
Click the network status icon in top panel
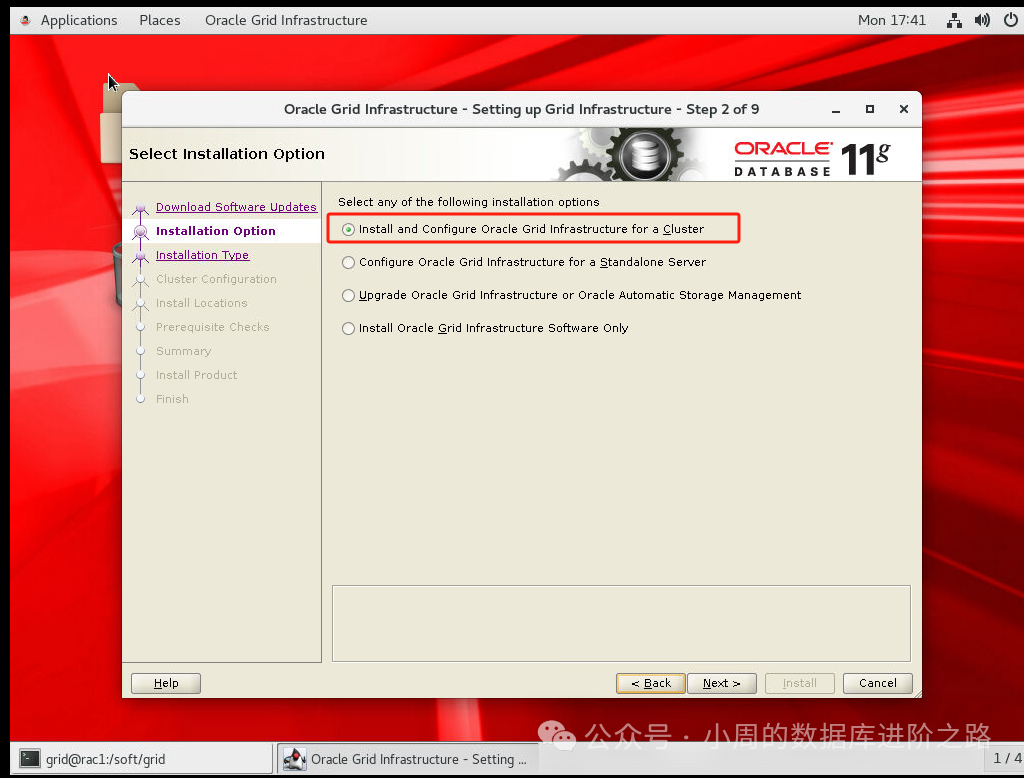pos(954,20)
